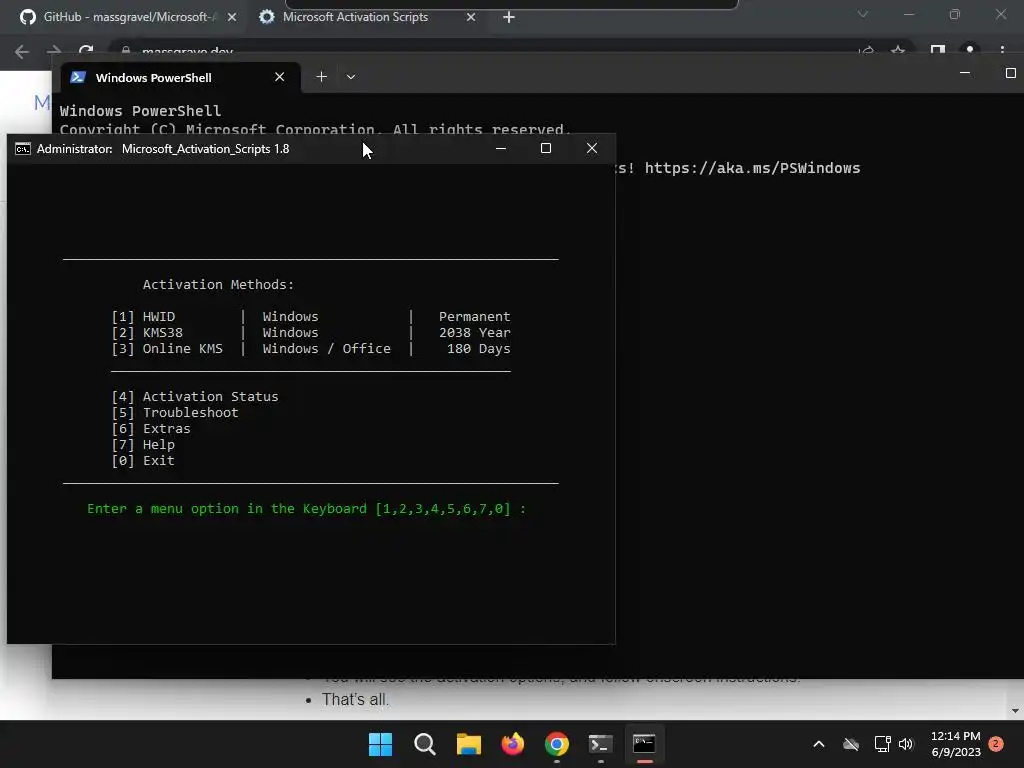Click the Chrome profile avatar icon
The image size is (1024, 768).
coord(970,51)
